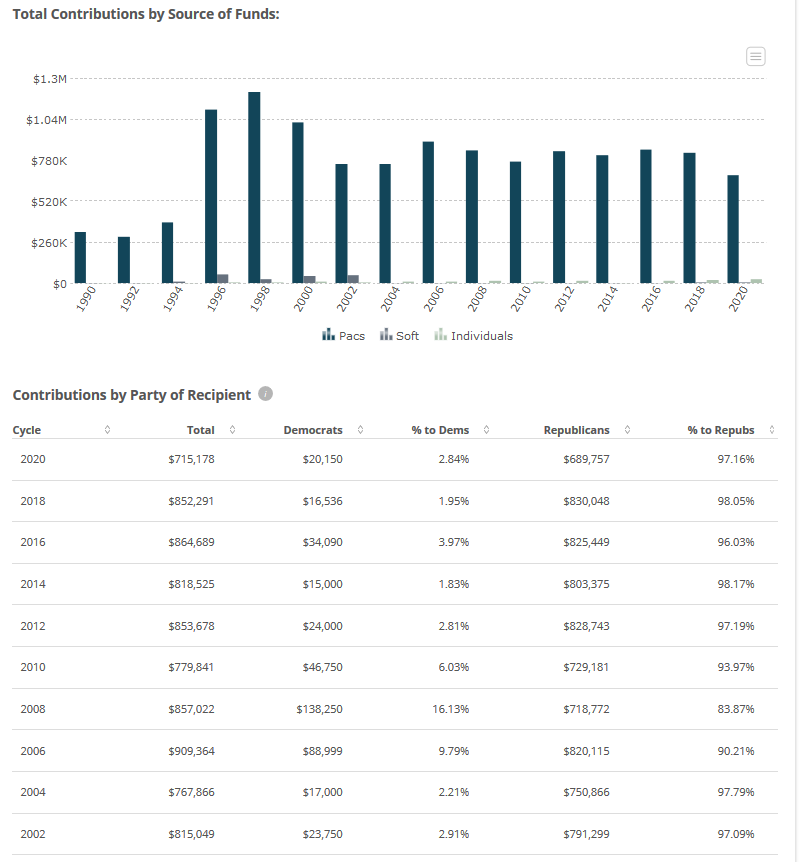The image size is (805, 862).
Task: Select the 1990 Pacs bar
Action: coord(80,258)
